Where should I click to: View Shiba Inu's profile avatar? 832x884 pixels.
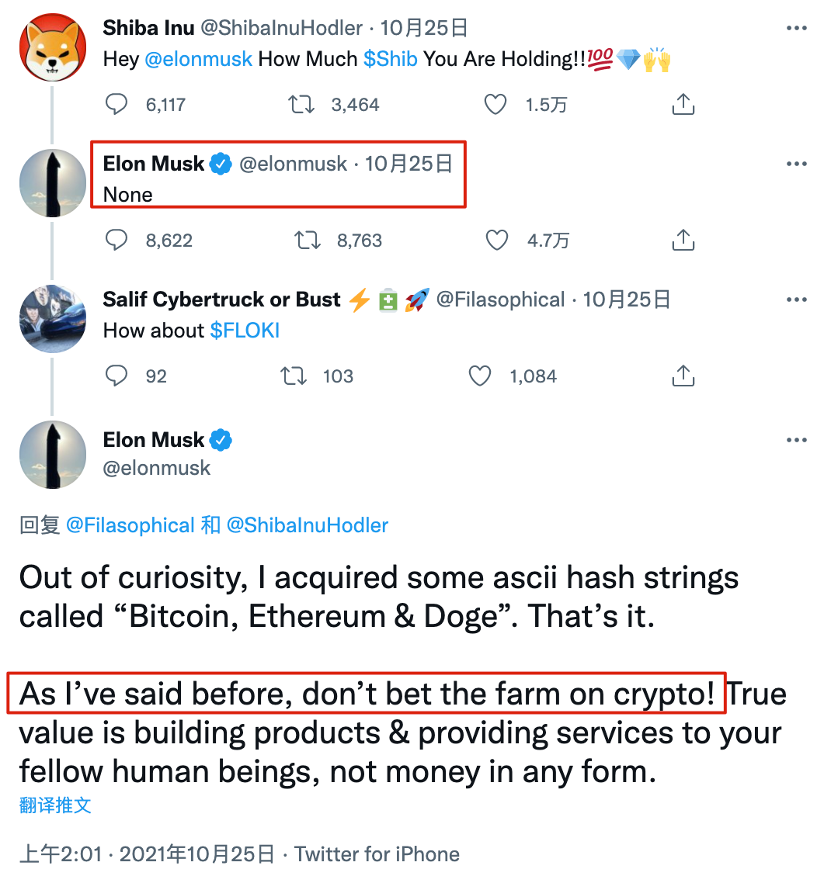pyautogui.click(x=53, y=49)
